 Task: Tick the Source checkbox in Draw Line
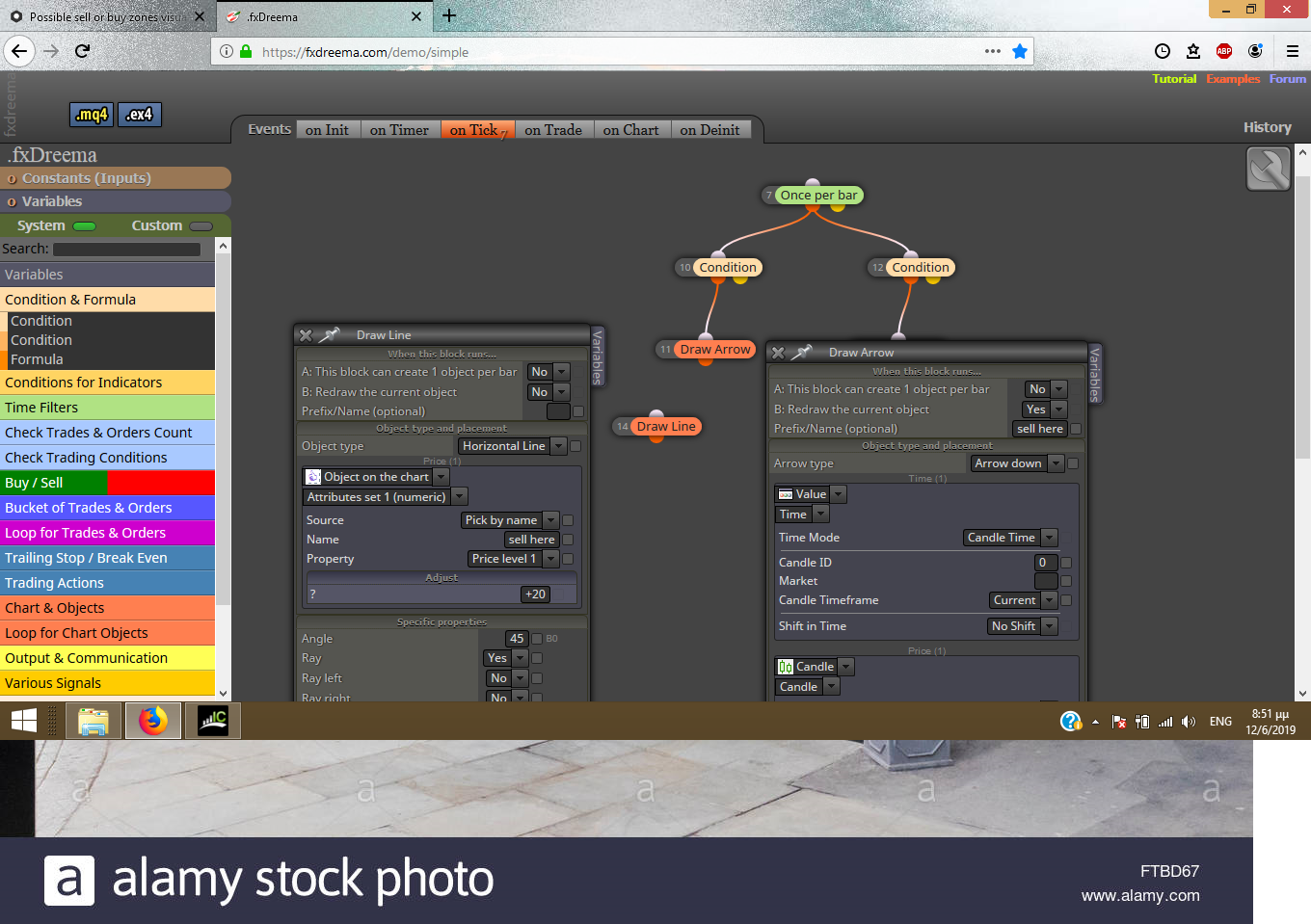[x=568, y=520]
